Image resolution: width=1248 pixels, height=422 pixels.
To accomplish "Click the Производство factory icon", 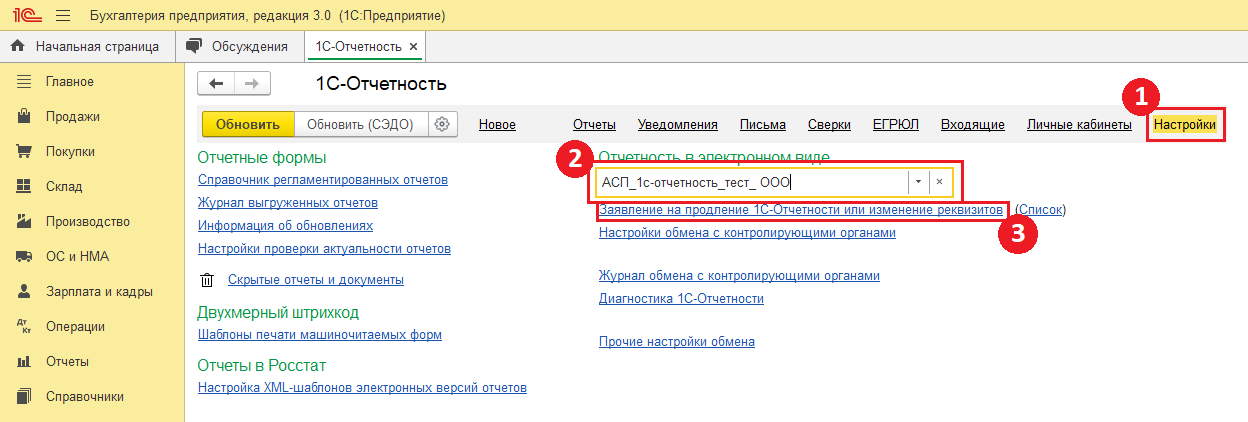I will click(x=24, y=221).
